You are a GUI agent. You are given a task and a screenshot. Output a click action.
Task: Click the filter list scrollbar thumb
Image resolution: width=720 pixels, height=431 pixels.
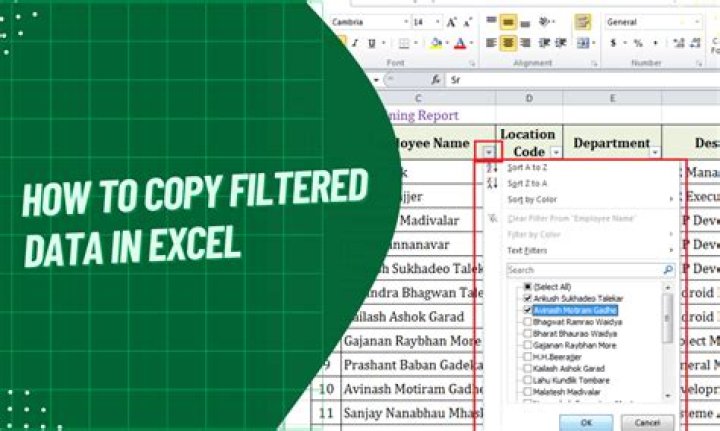[668, 318]
